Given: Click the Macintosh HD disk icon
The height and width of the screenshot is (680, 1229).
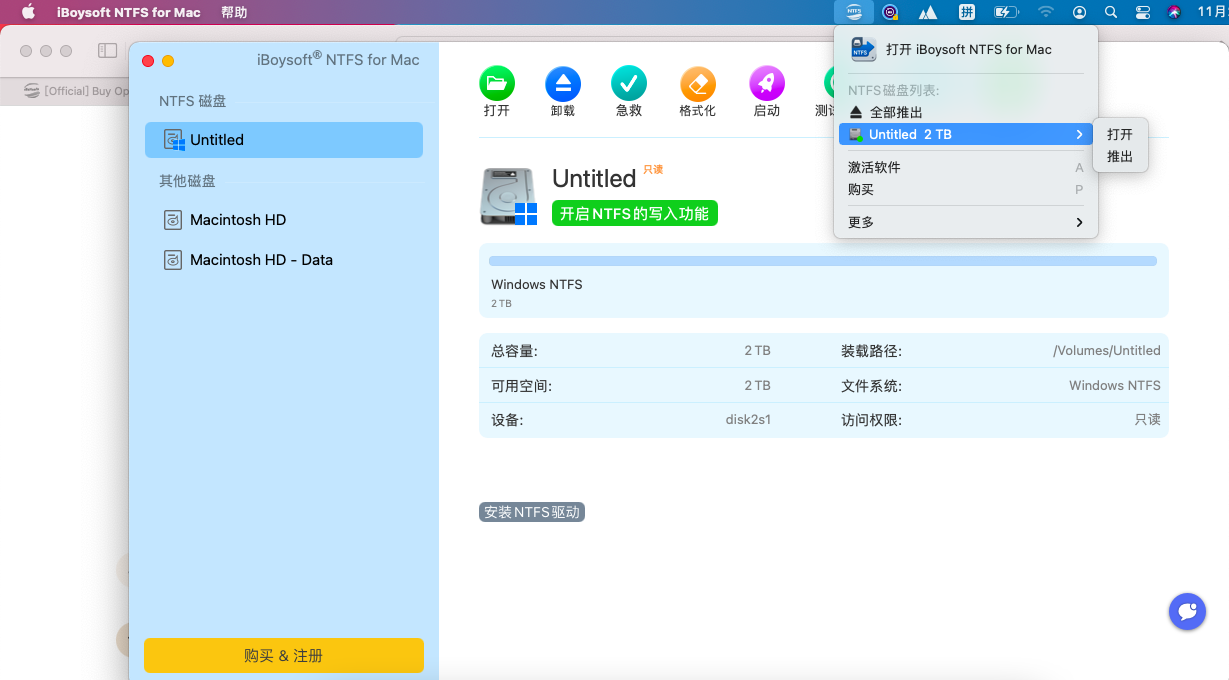Looking at the screenshot, I should point(173,220).
